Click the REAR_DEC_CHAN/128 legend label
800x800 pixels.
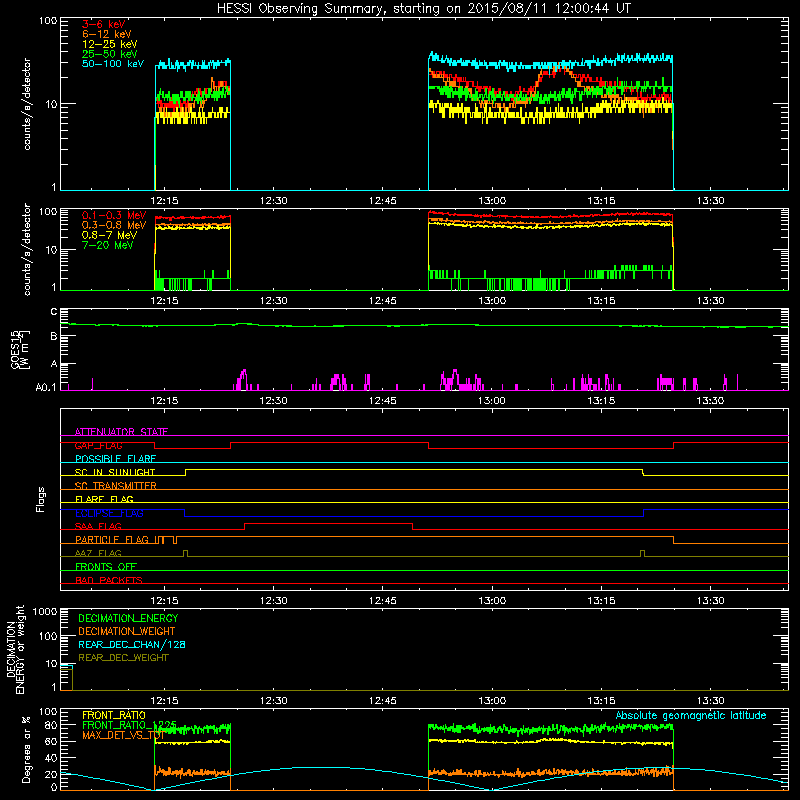(x=132, y=644)
